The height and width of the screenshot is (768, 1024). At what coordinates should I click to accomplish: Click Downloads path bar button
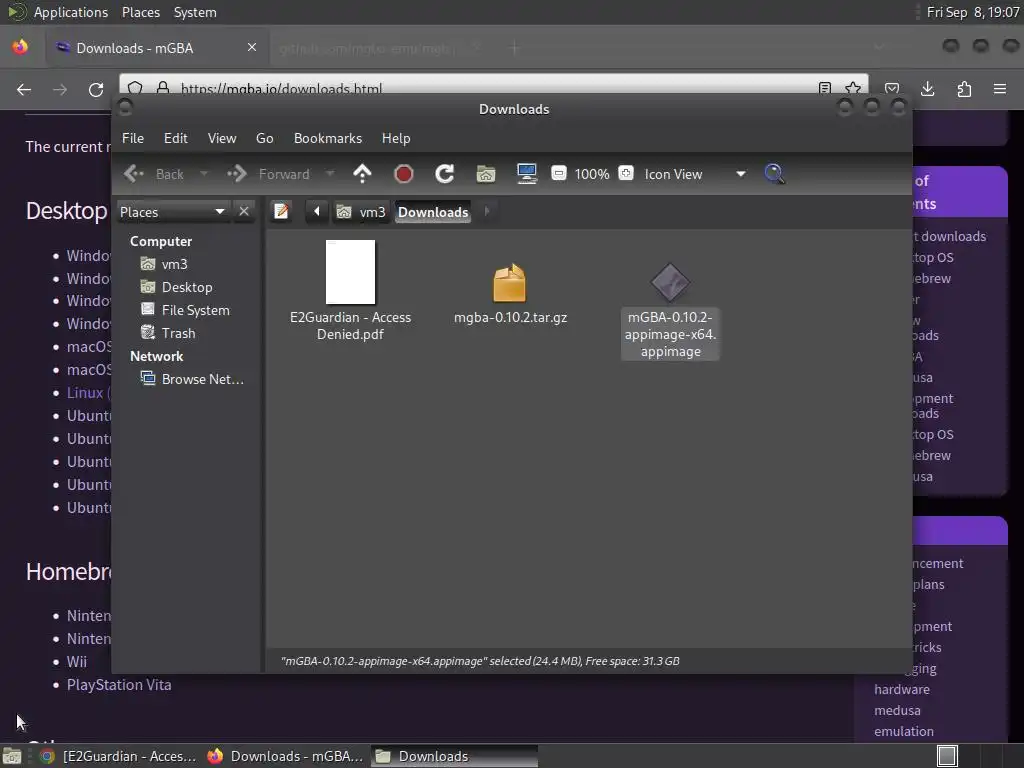coord(433,212)
